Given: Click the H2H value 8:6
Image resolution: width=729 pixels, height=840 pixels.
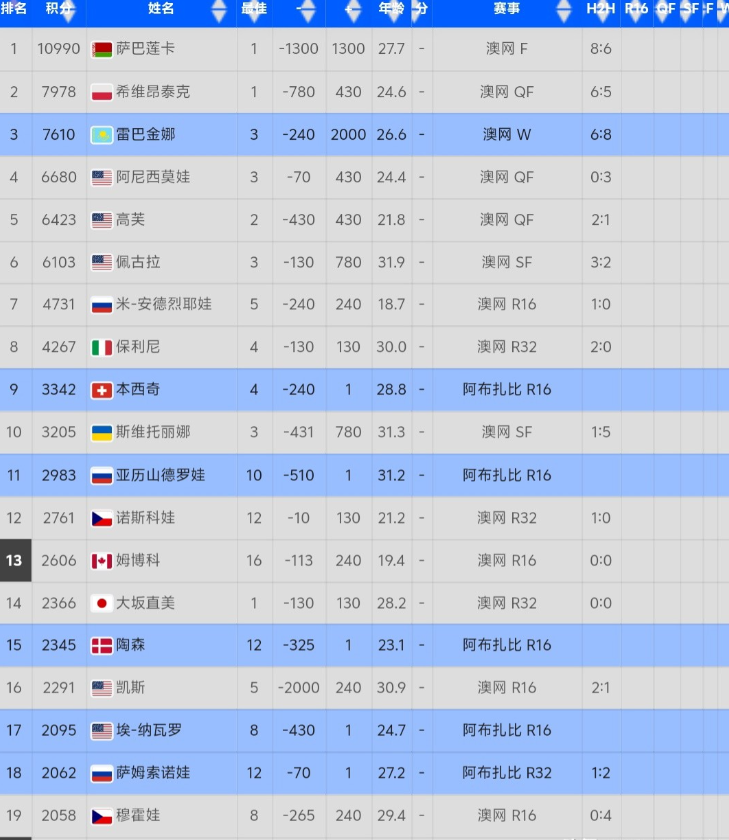Looking at the screenshot, I should click(x=601, y=49).
